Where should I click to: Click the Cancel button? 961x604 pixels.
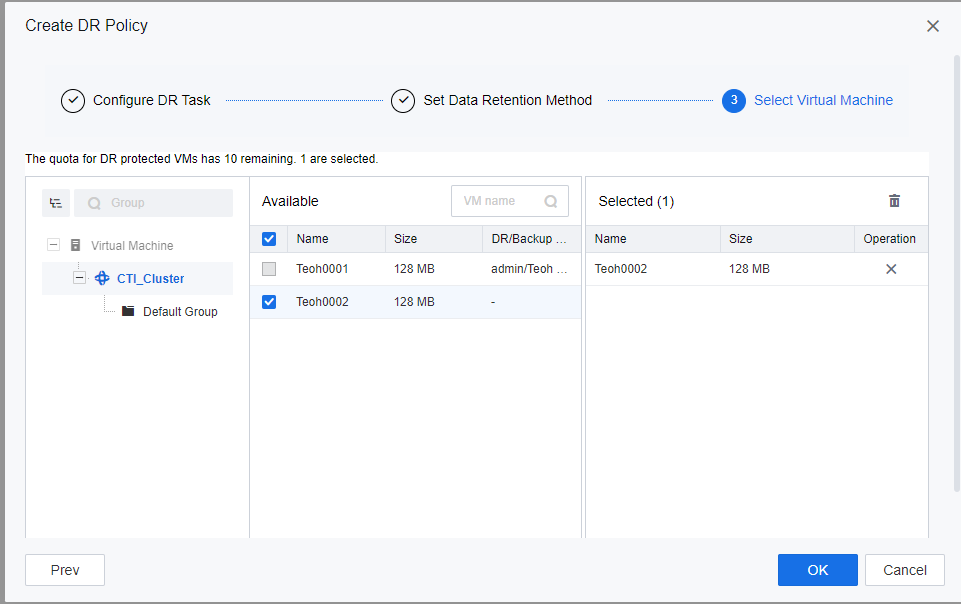click(x=904, y=570)
